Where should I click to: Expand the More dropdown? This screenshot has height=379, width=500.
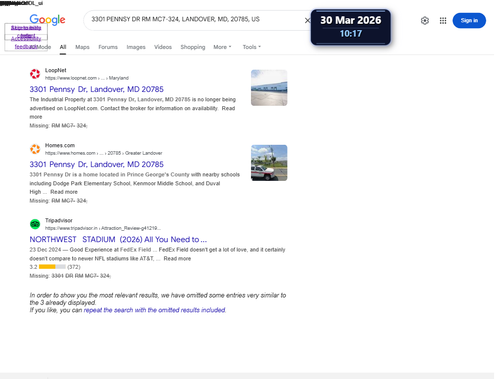click(x=222, y=47)
